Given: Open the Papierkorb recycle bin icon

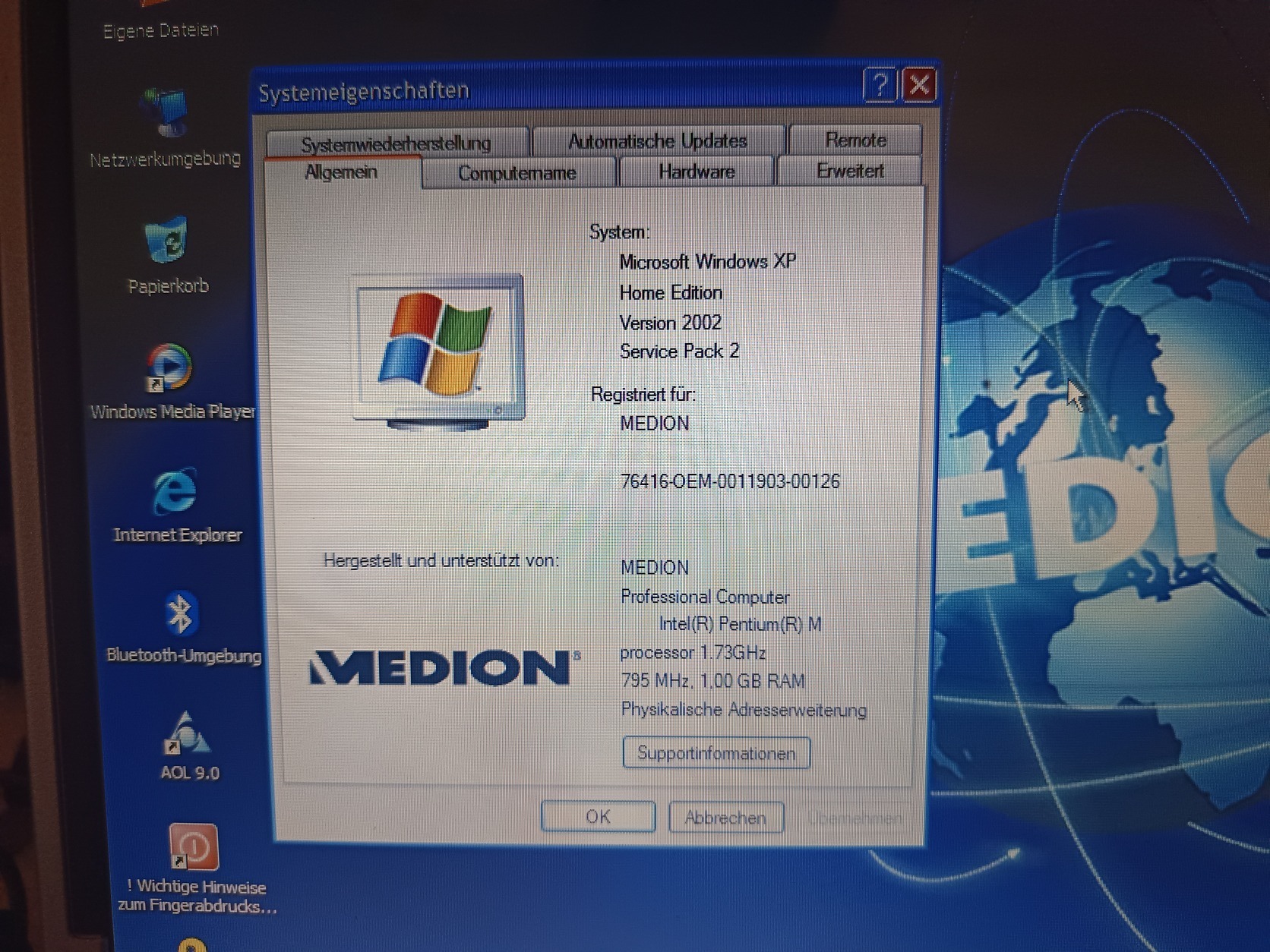Looking at the screenshot, I should pos(167,241).
